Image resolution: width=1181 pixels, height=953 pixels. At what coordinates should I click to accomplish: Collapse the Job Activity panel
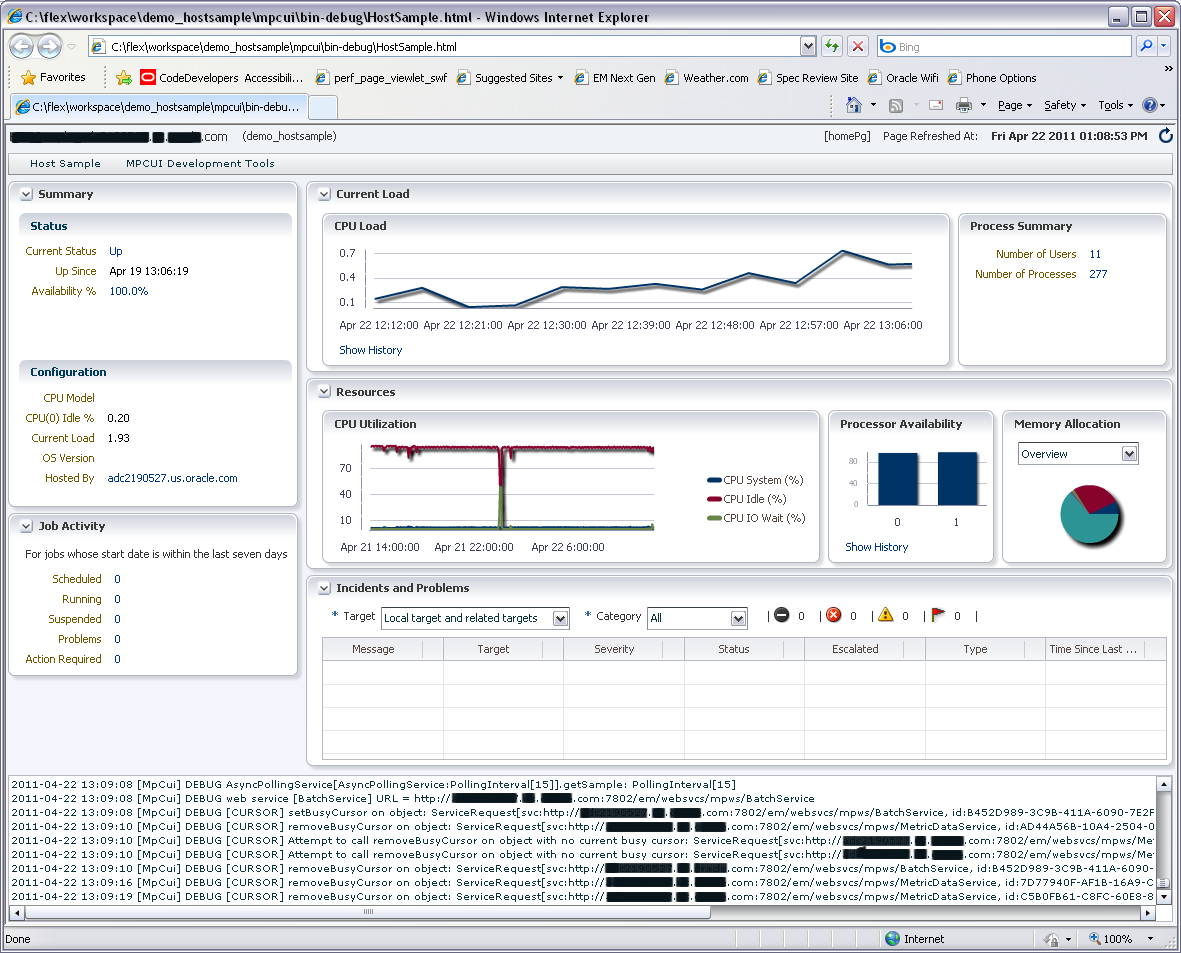pos(26,527)
